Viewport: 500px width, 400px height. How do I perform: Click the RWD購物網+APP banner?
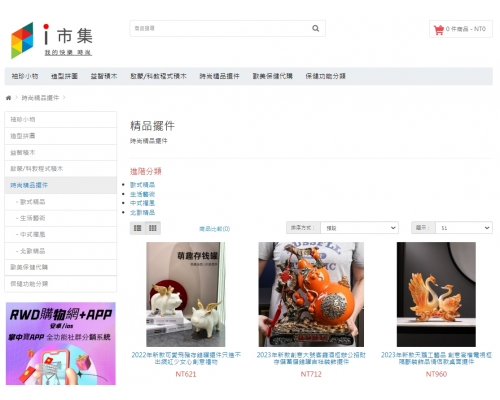click(61, 343)
